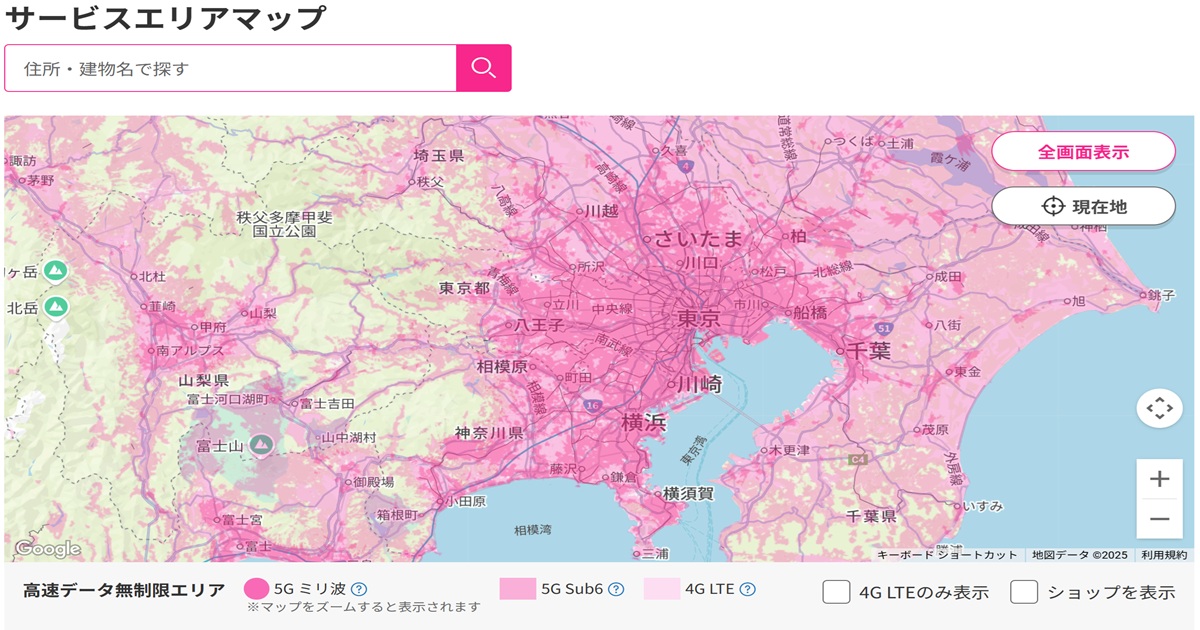Click the 富士山 mountain marker icon

[261, 443]
